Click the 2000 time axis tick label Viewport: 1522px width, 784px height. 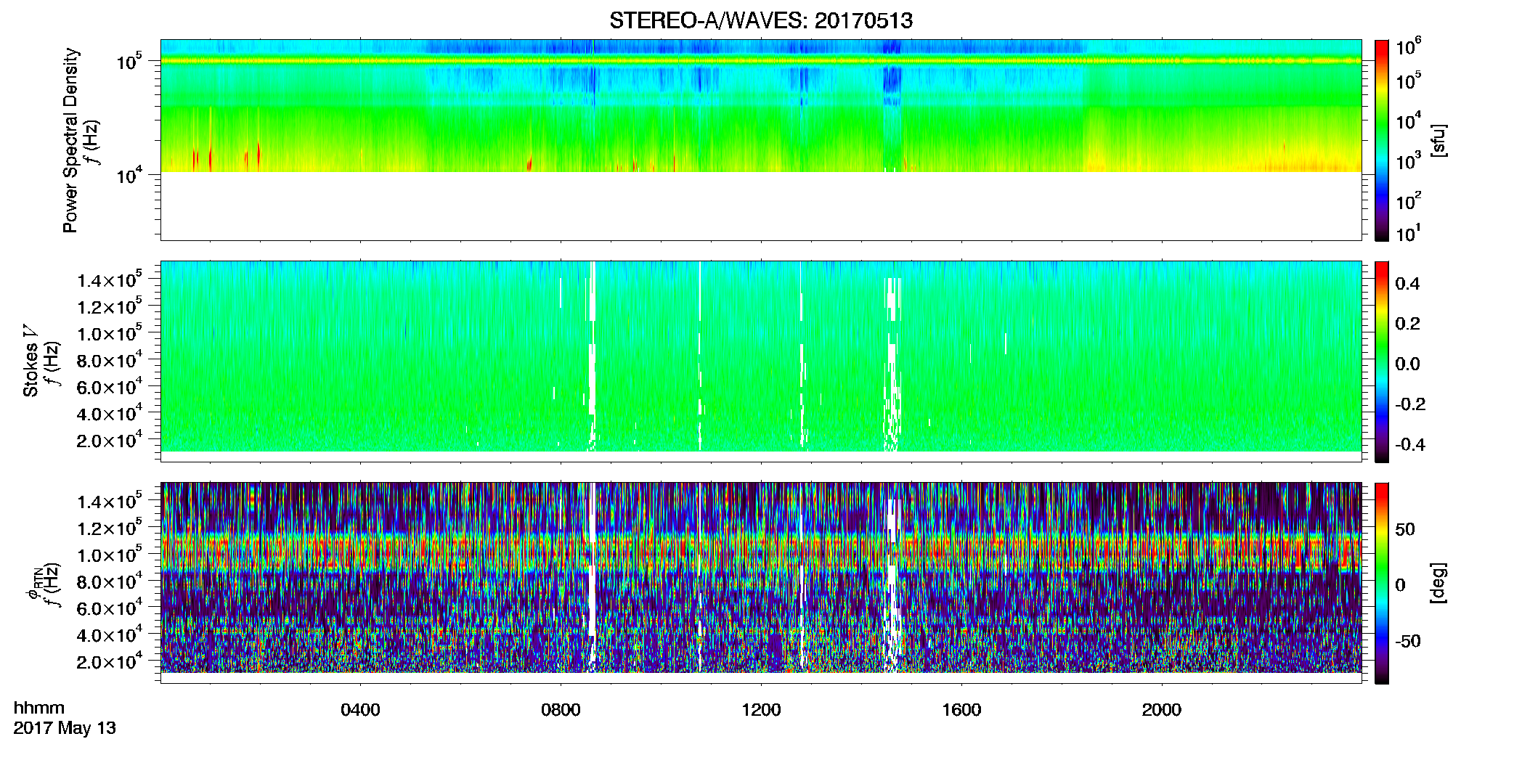pyautogui.click(x=1162, y=710)
